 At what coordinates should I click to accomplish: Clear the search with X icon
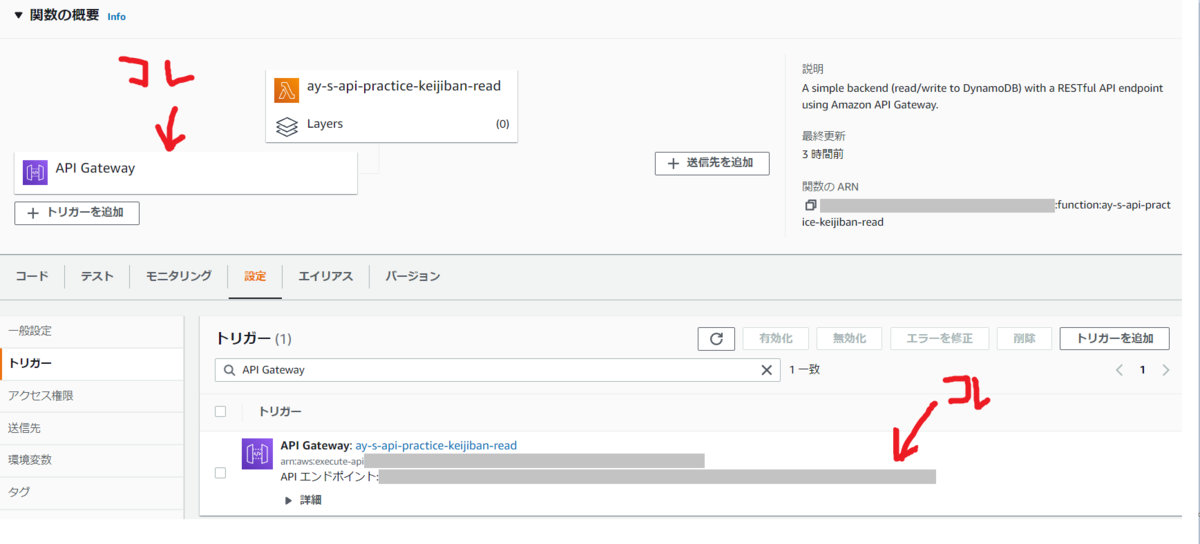767,370
